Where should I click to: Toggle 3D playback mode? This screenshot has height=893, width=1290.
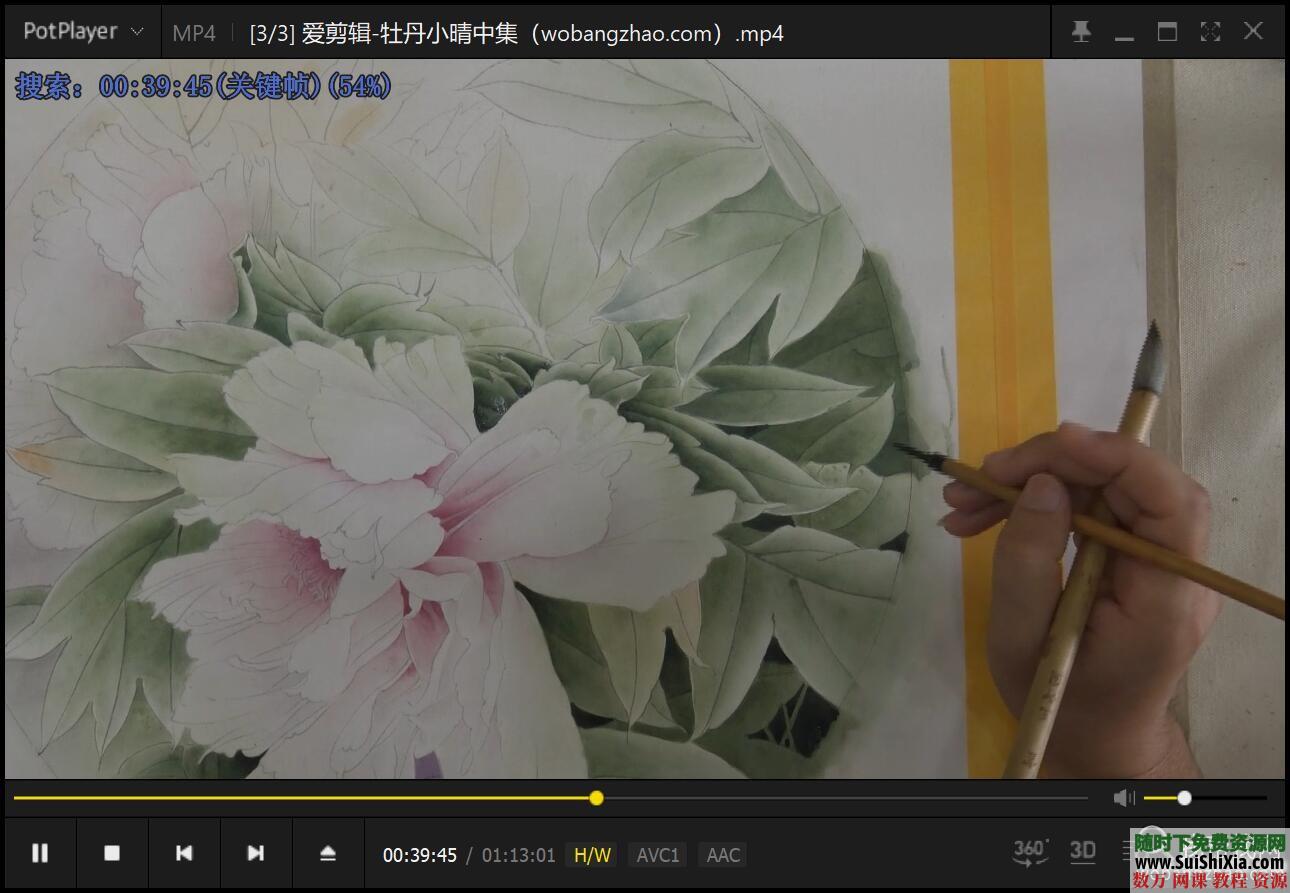click(1082, 851)
